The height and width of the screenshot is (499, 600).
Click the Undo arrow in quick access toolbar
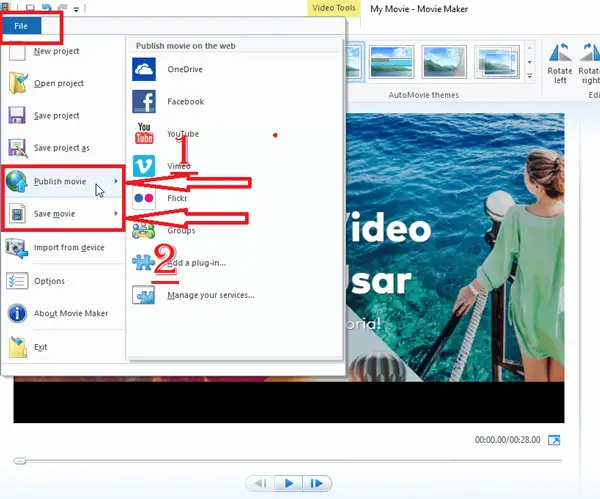click(x=47, y=8)
